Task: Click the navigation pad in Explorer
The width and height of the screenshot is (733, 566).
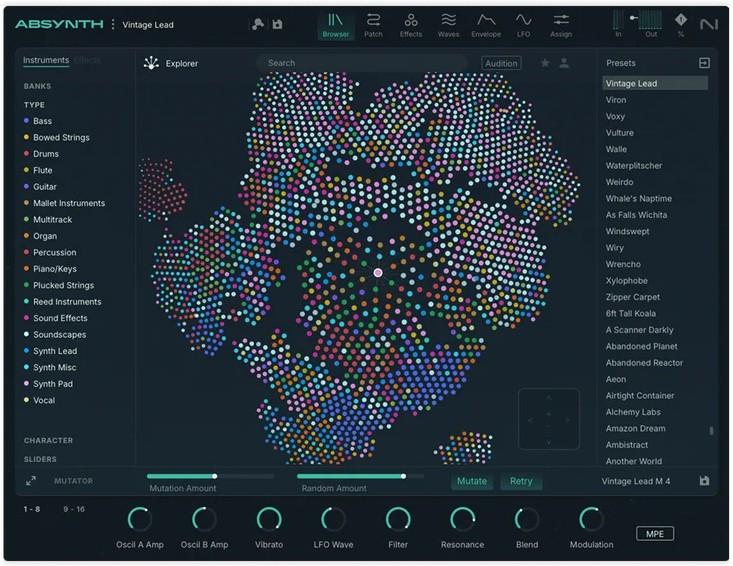Action: pos(548,419)
